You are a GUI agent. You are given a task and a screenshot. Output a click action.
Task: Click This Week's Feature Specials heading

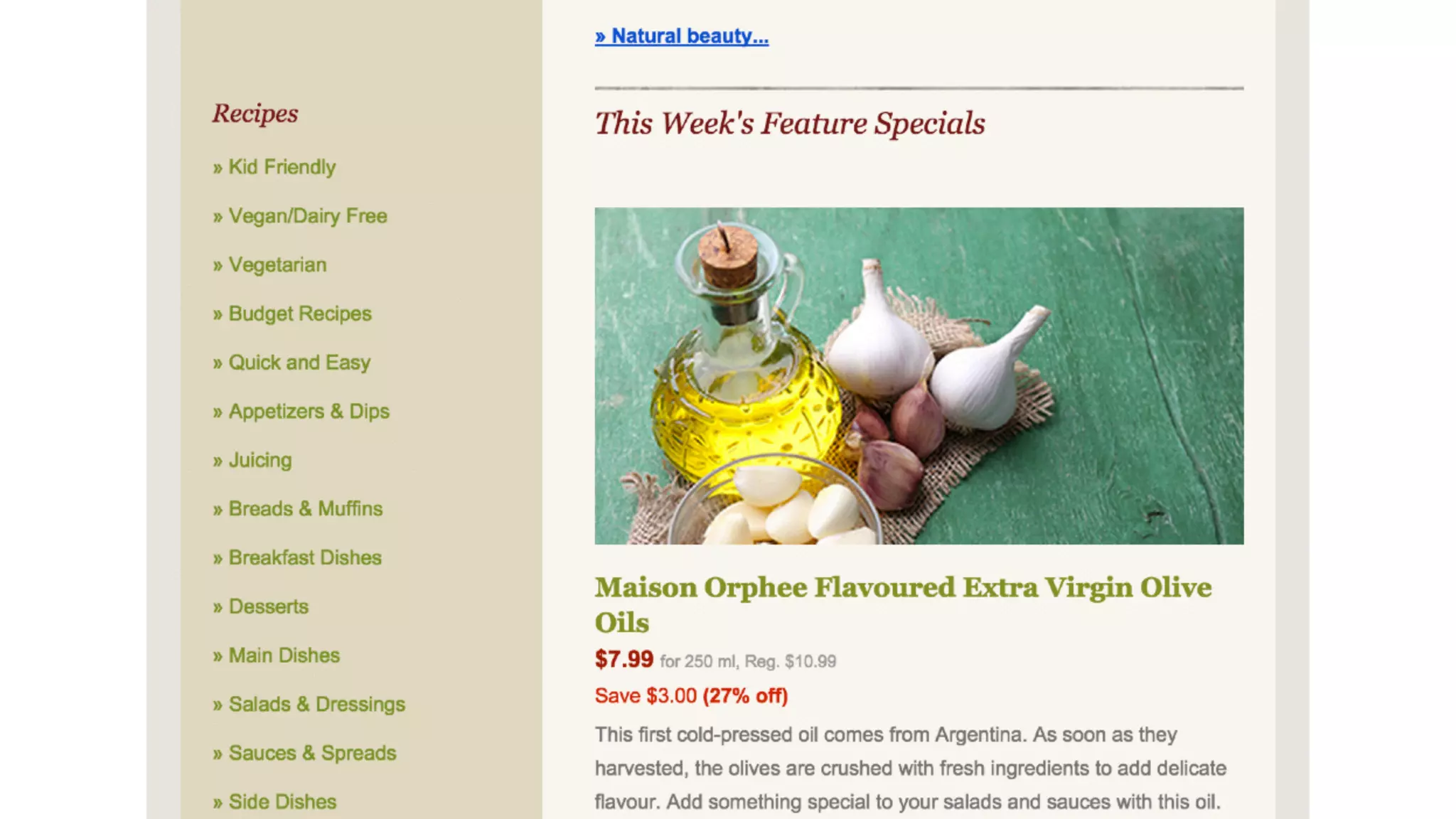pyautogui.click(x=790, y=124)
